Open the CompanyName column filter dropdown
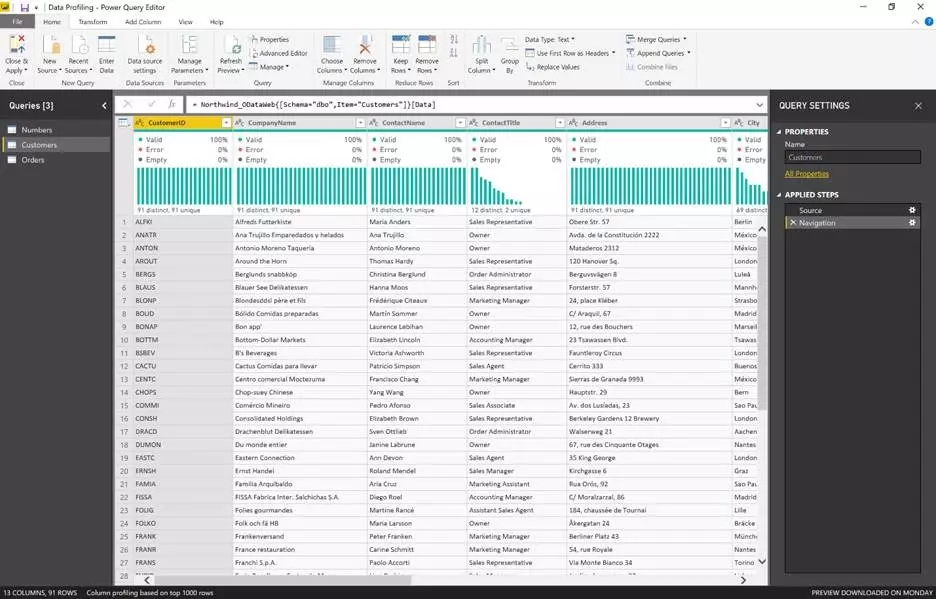The height and width of the screenshot is (599, 936). [360, 122]
